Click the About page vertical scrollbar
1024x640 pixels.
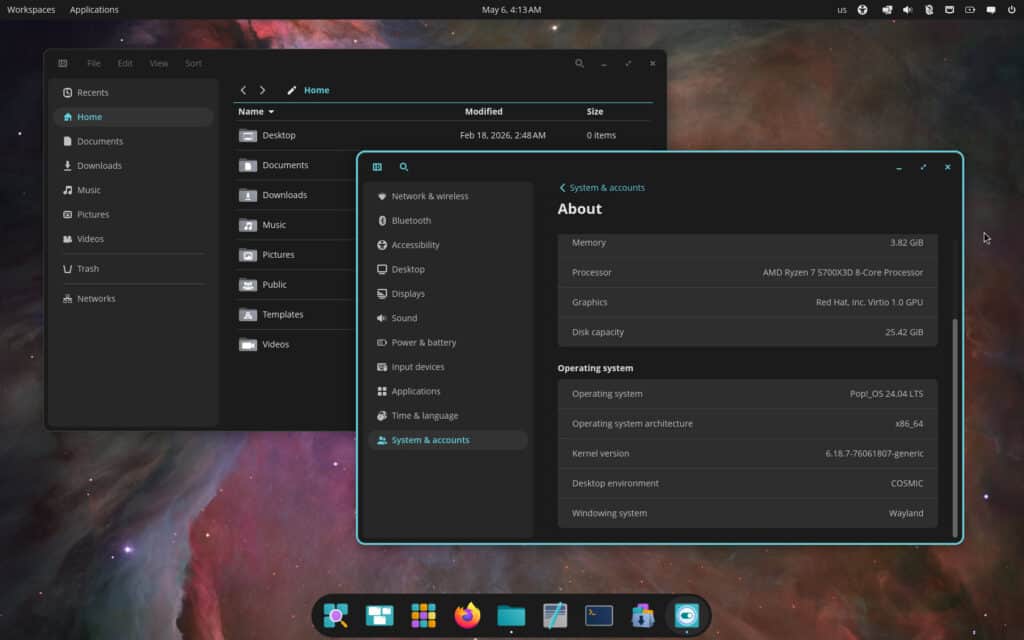tap(955, 428)
